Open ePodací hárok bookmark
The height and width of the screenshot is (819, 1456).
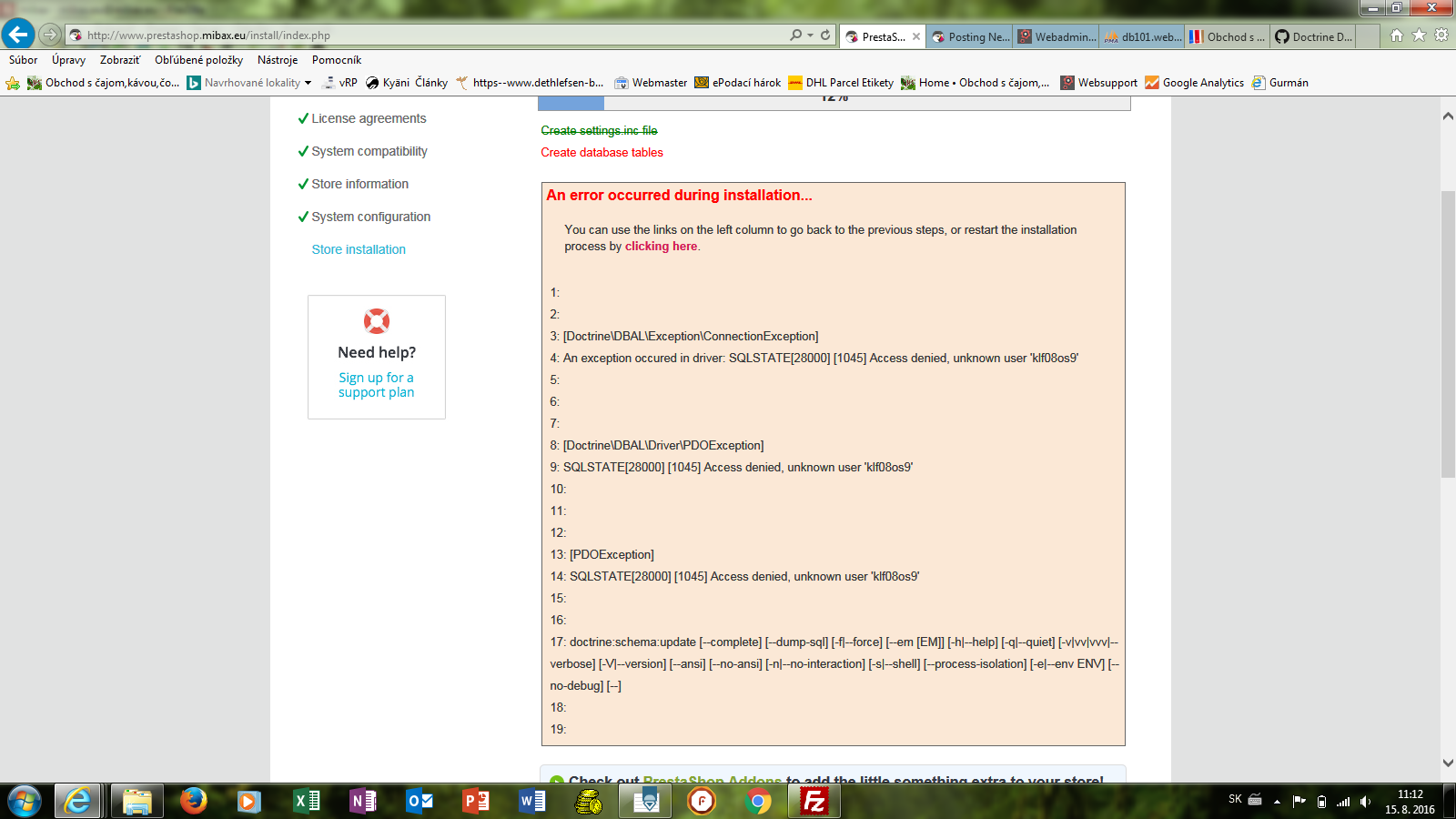(x=738, y=83)
